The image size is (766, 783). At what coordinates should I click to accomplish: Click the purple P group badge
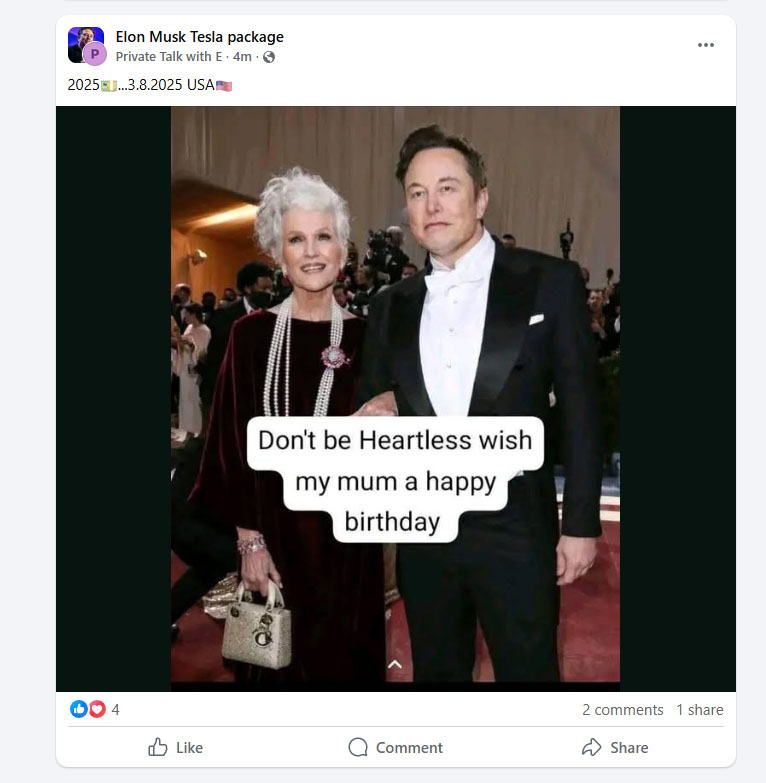click(95, 54)
